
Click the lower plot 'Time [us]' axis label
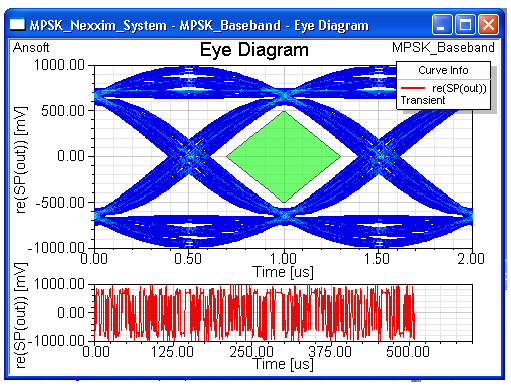tap(283, 364)
